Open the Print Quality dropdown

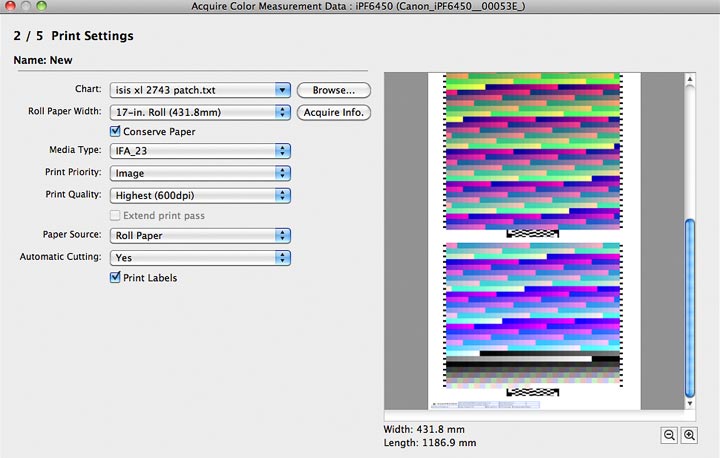(x=200, y=195)
